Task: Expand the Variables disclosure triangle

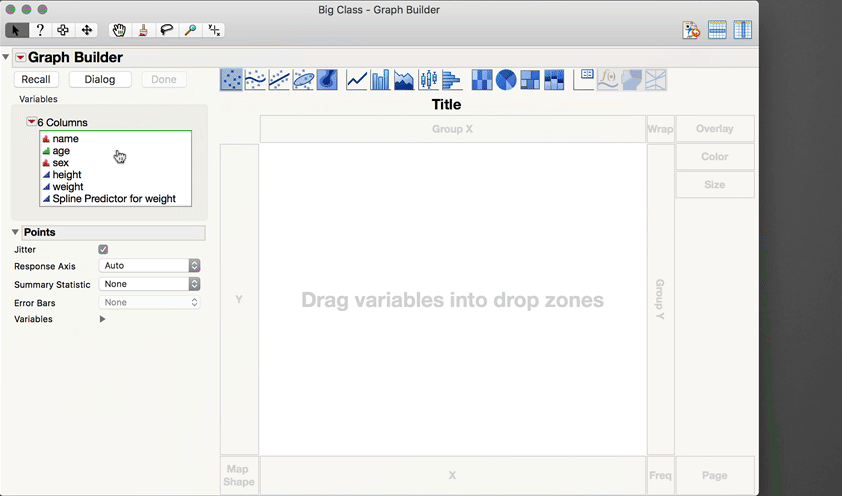Action: click(x=102, y=319)
